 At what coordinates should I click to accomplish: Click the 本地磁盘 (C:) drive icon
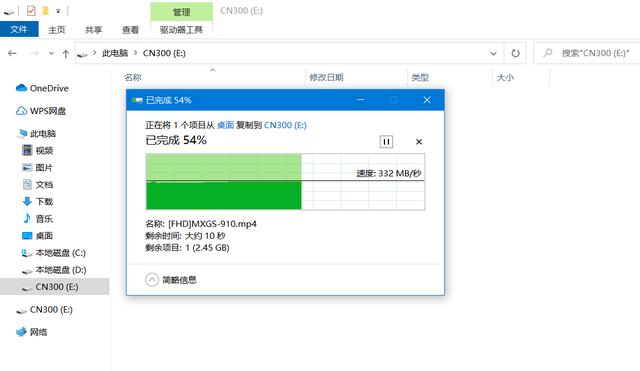tap(27, 253)
